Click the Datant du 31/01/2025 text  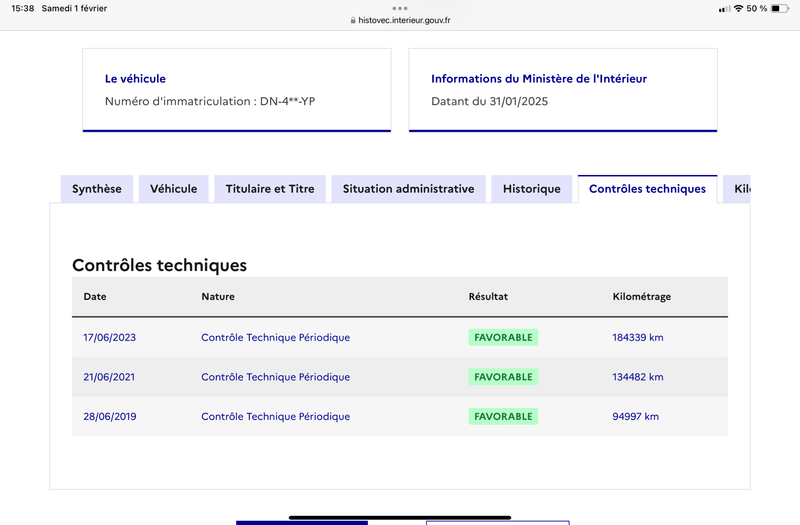(x=489, y=101)
